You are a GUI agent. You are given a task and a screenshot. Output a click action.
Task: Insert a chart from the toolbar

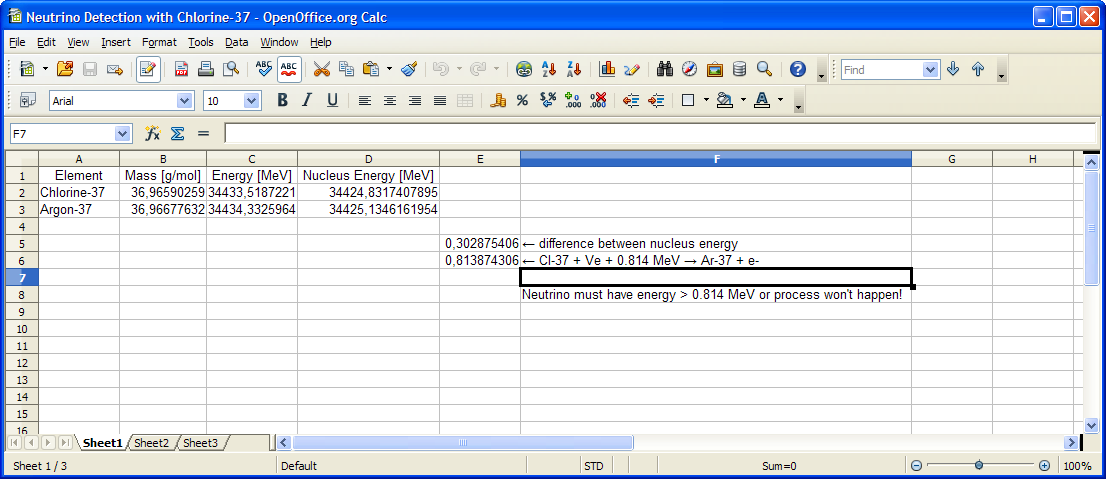coord(607,70)
